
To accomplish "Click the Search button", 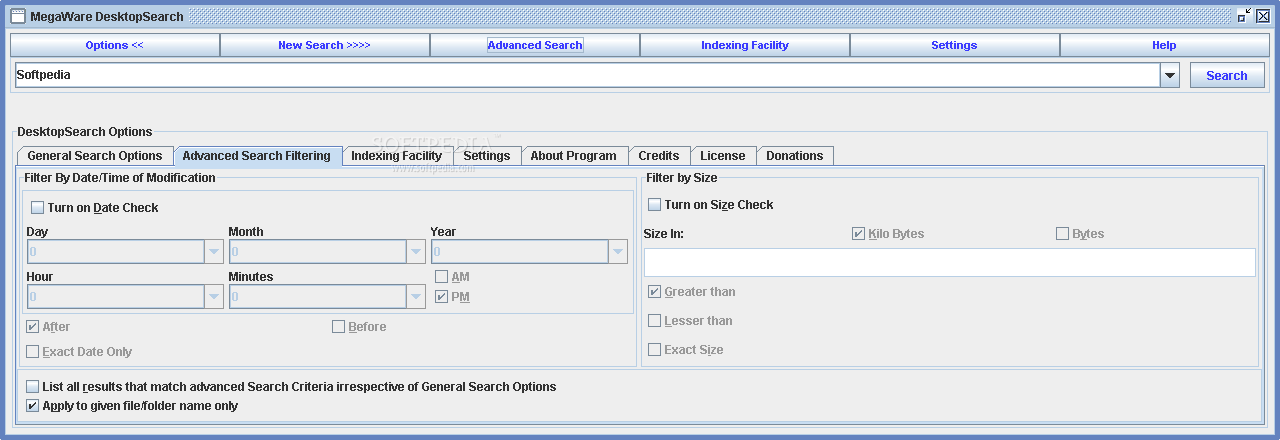I will 1227,75.
